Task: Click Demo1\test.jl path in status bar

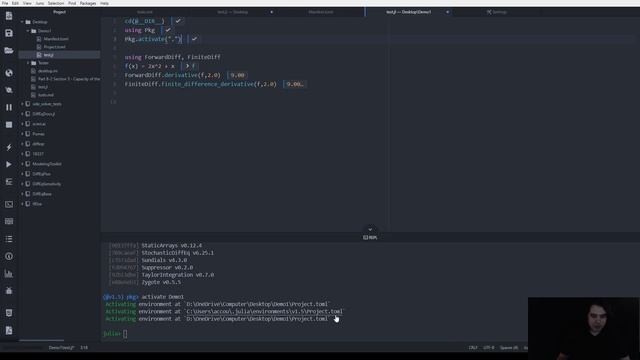Action: (62, 348)
